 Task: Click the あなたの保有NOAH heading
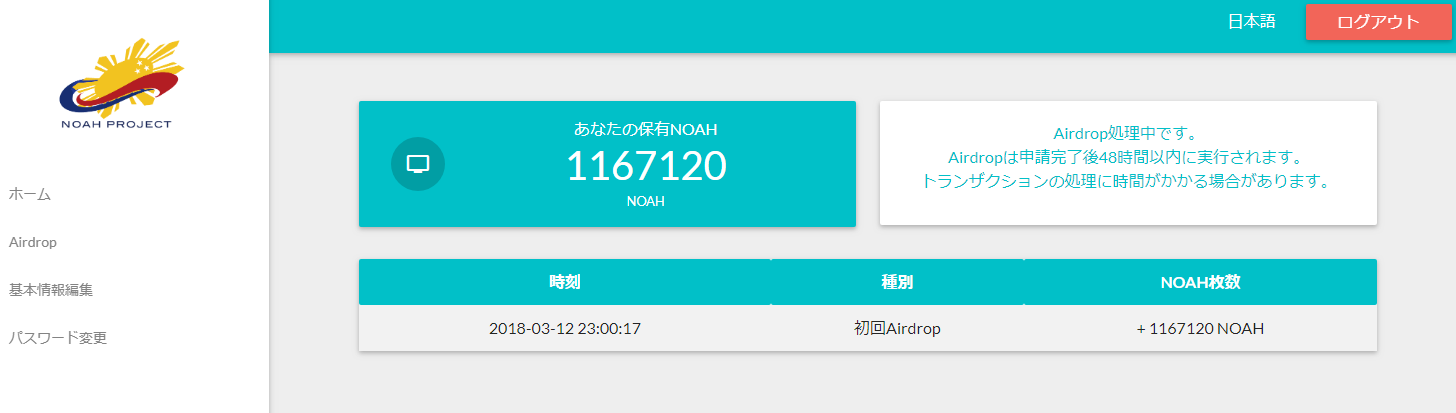[x=645, y=129]
